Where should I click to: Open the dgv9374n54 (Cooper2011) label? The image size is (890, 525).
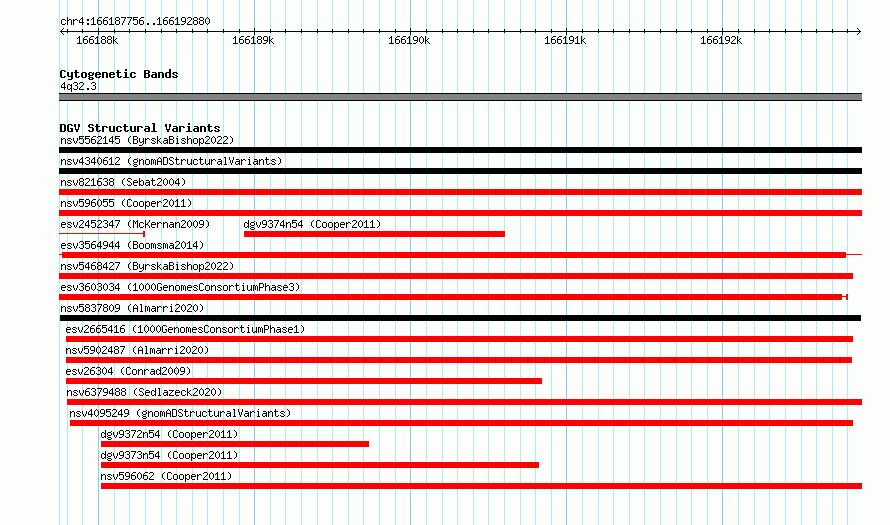[x=312, y=224]
